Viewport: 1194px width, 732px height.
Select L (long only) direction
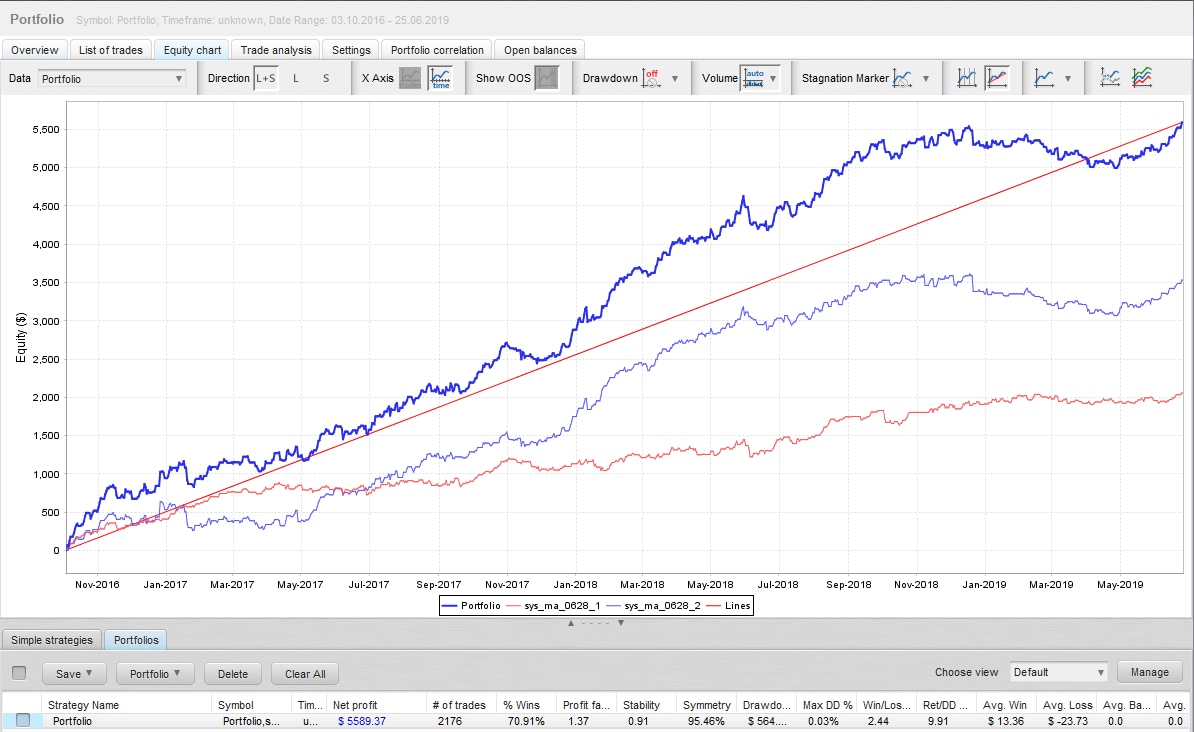point(295,78)
